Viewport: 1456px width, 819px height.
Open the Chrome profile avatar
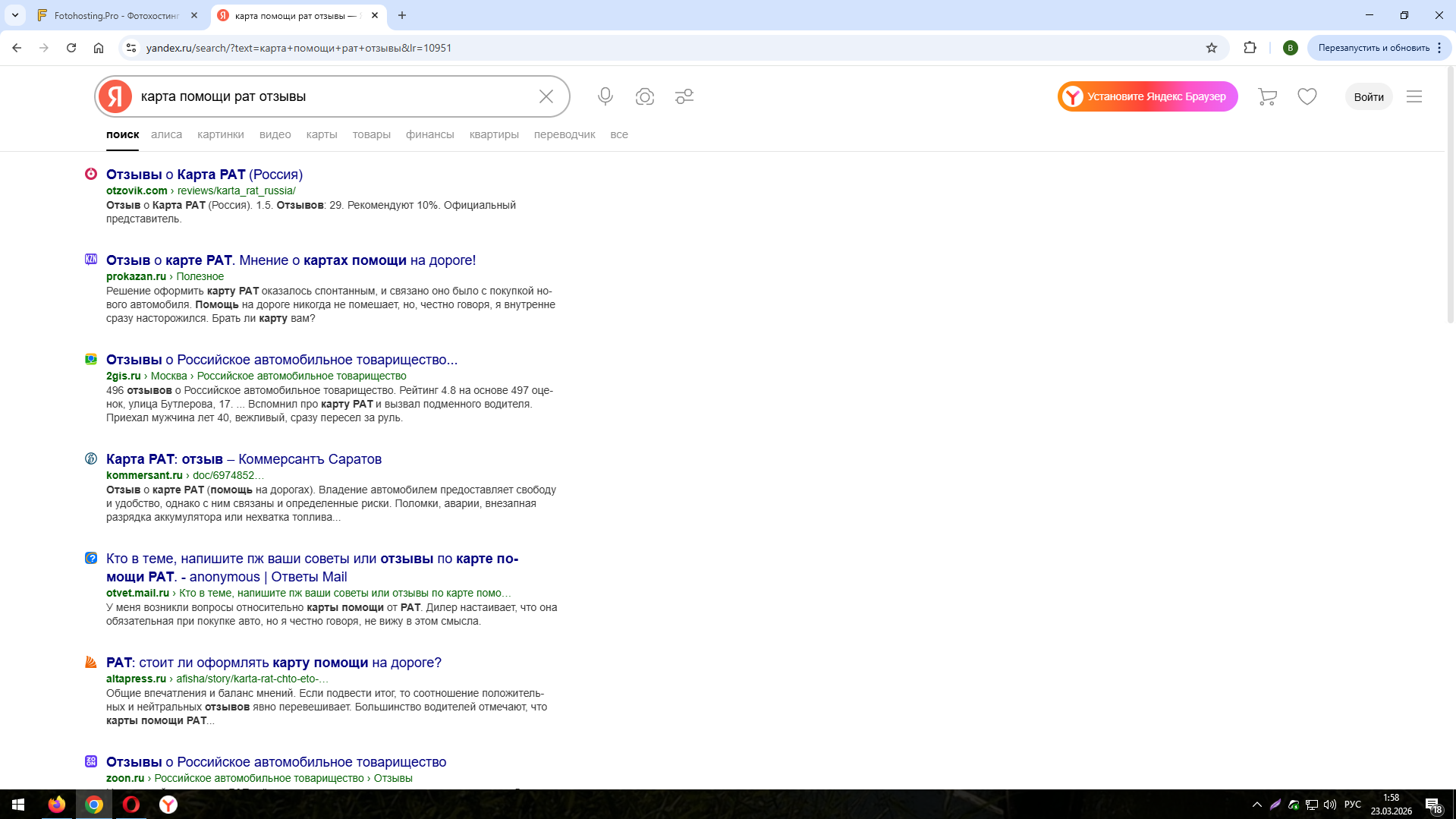(x=1290, y=48)
